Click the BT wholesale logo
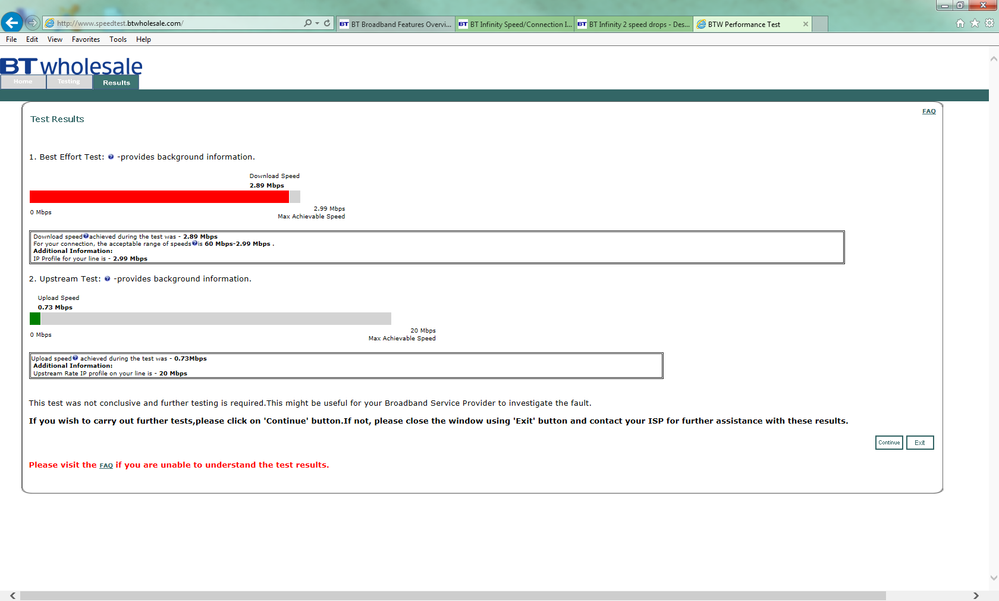The height and width of the screenshot is (601, 999). coord(71,66)
